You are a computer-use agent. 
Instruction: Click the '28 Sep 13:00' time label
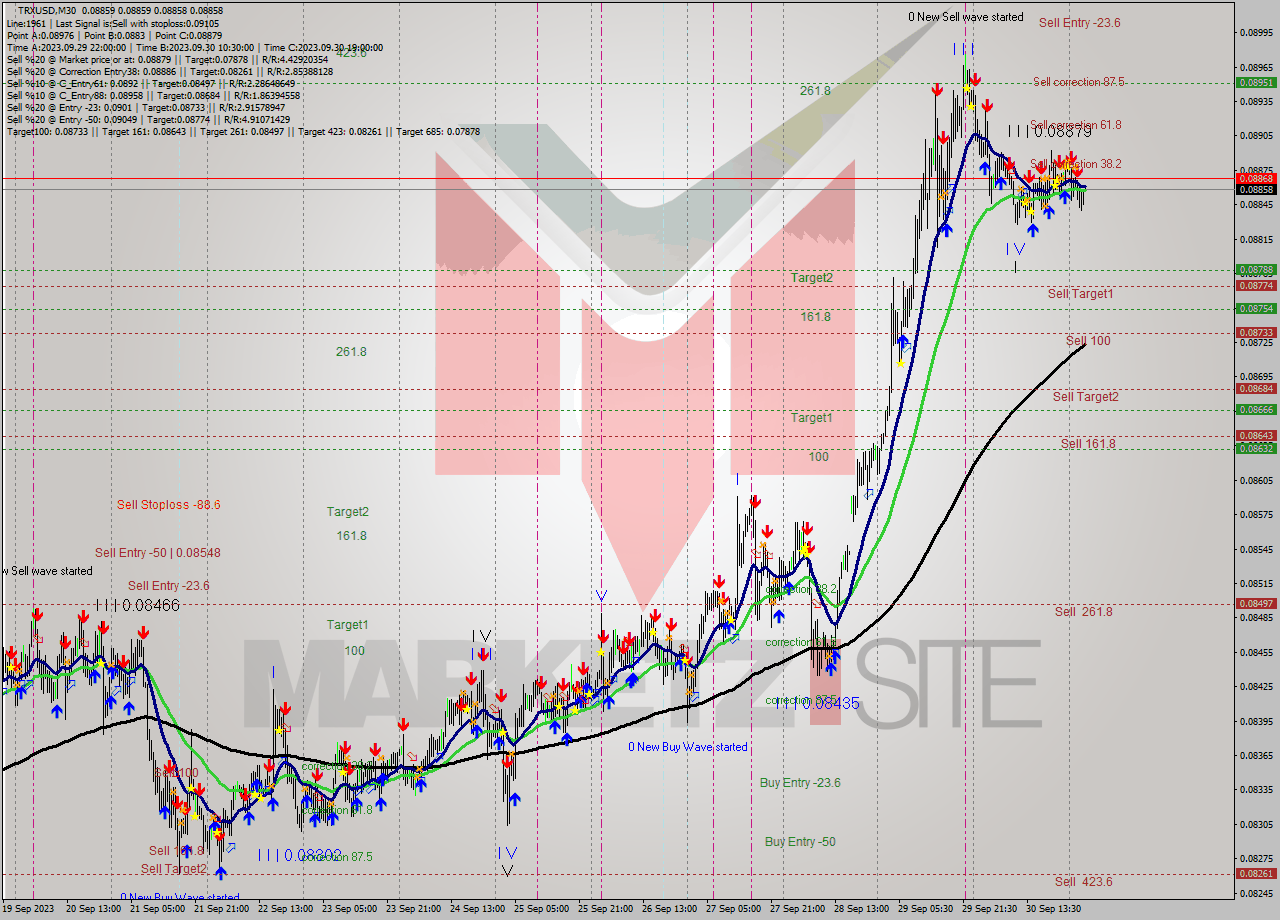coord(861,909)
